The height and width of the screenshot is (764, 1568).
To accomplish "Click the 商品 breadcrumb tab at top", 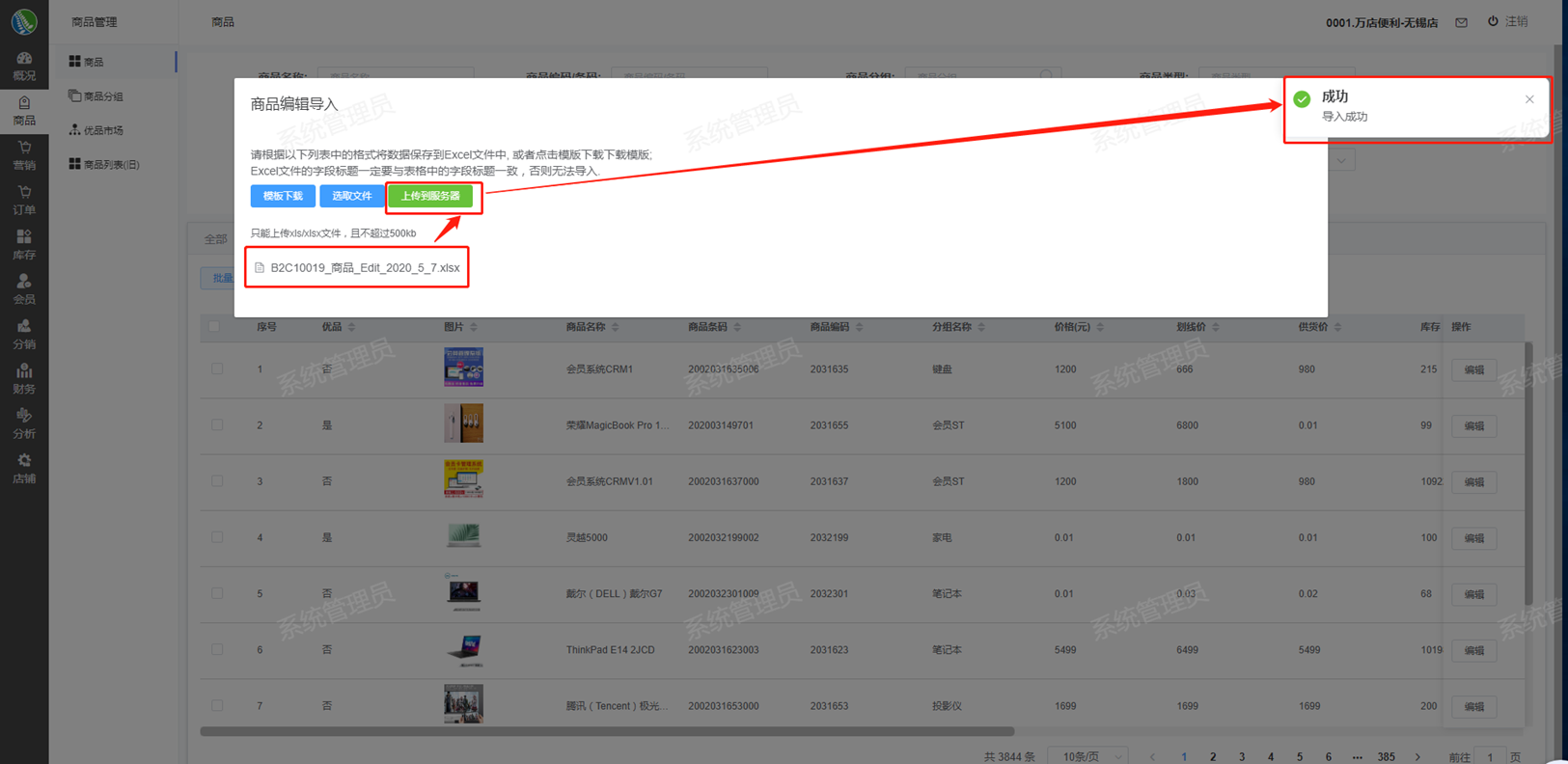I will tap(223, 22).
